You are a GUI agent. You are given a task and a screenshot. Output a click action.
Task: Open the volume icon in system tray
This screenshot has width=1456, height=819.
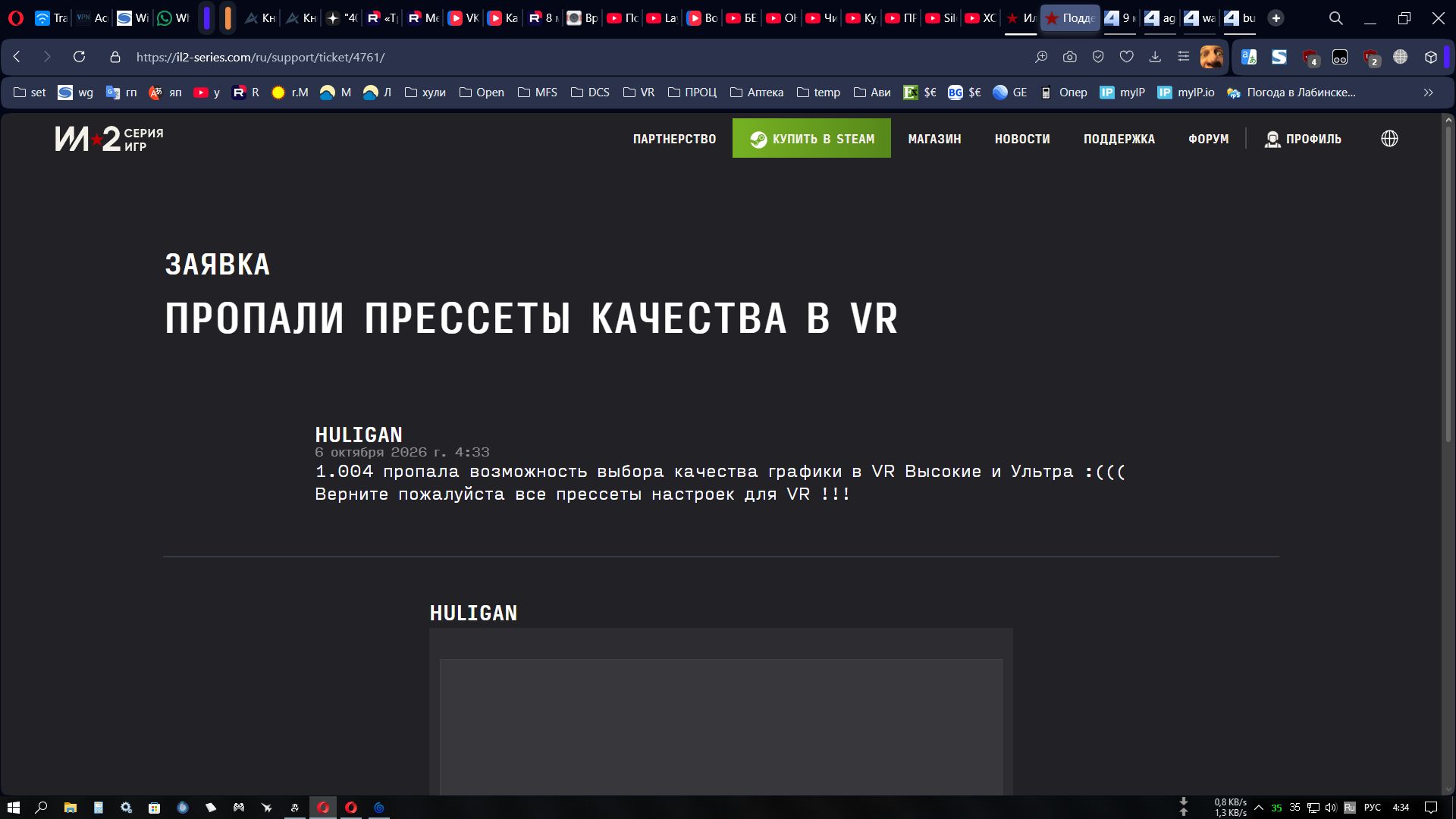point(1331,808)
